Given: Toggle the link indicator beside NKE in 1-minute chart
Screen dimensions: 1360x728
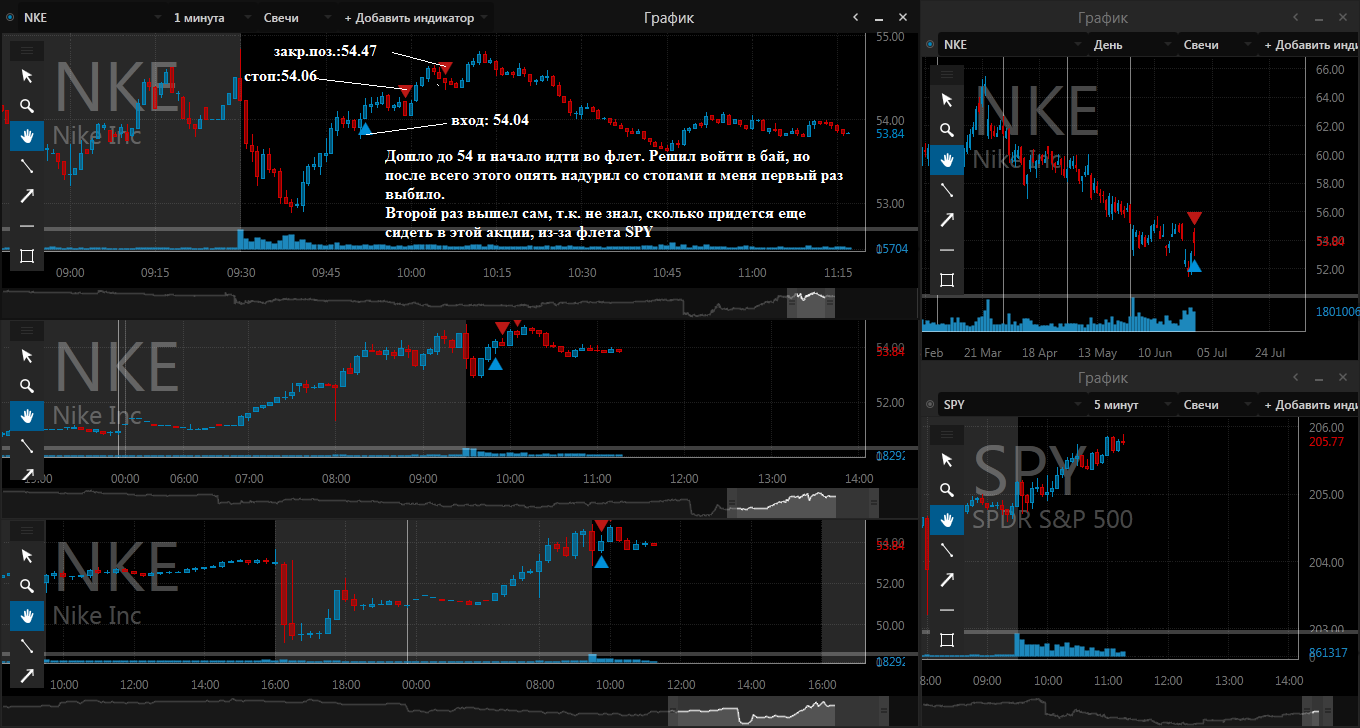Looking at the screenshot, I should coord(10,17).
